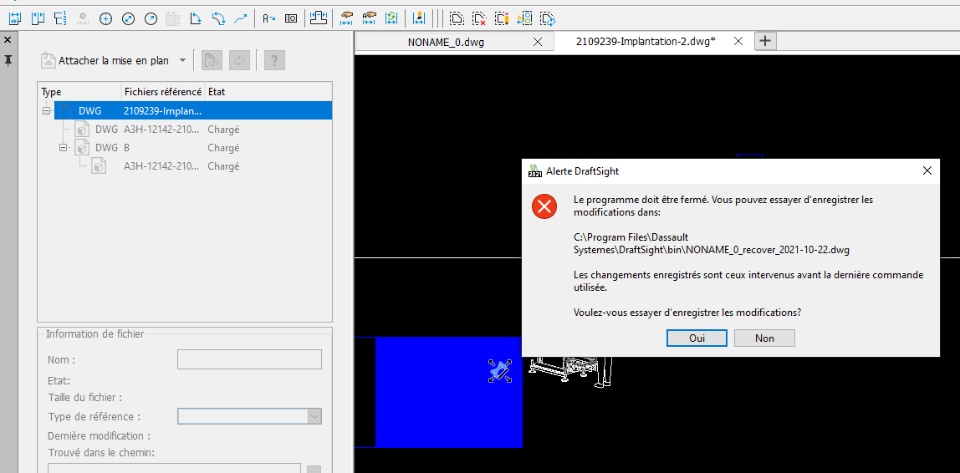Click the greyed refresh references icon
960x473 pixels.
[x=239, y=61]
